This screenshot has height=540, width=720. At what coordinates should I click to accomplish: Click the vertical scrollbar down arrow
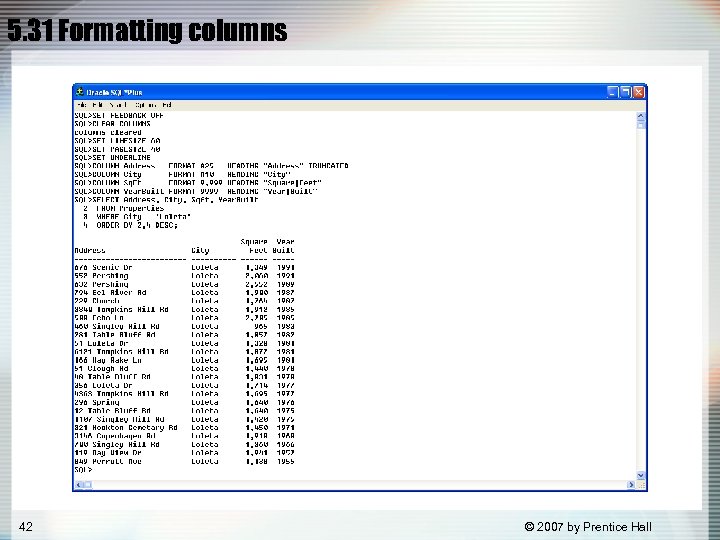[x=641, y=475]
